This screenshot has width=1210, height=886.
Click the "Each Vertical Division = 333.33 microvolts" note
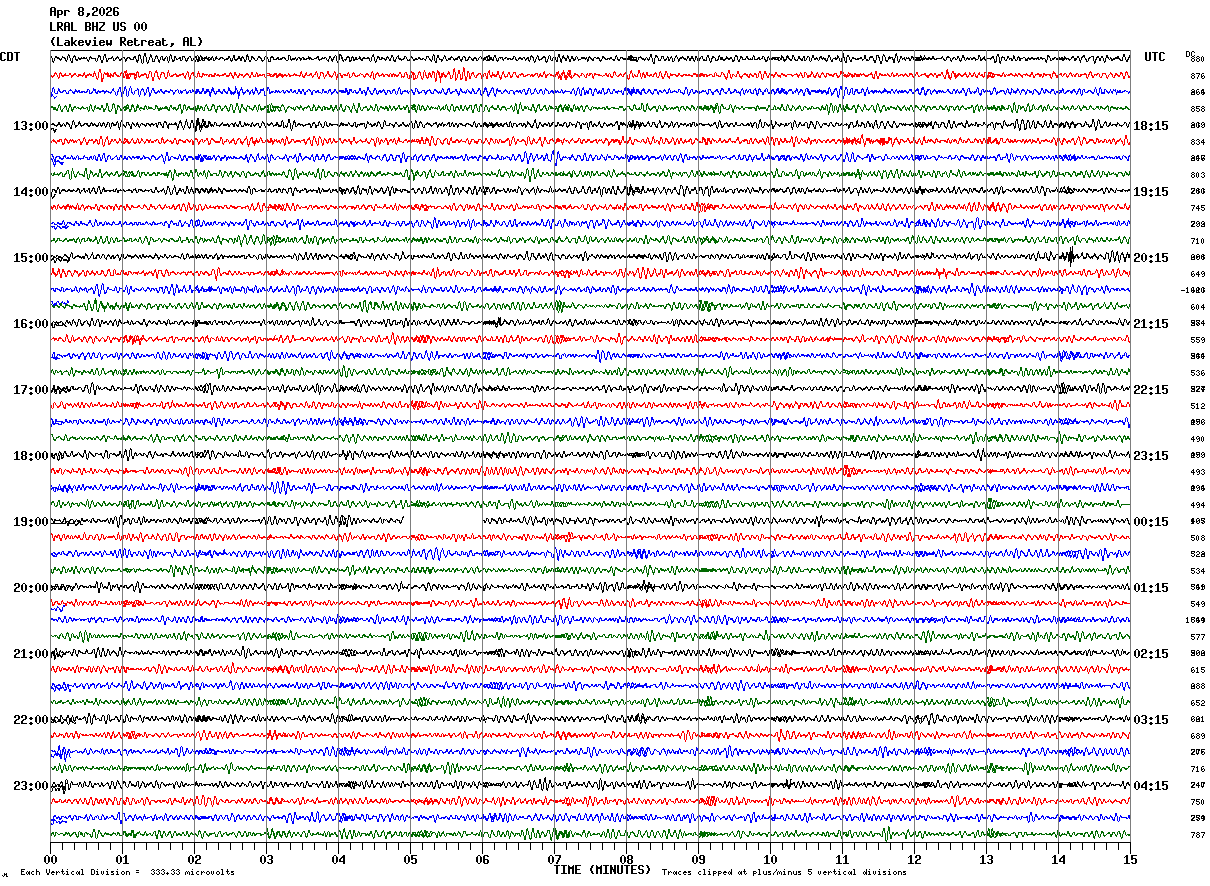click(x=128, y=873)
